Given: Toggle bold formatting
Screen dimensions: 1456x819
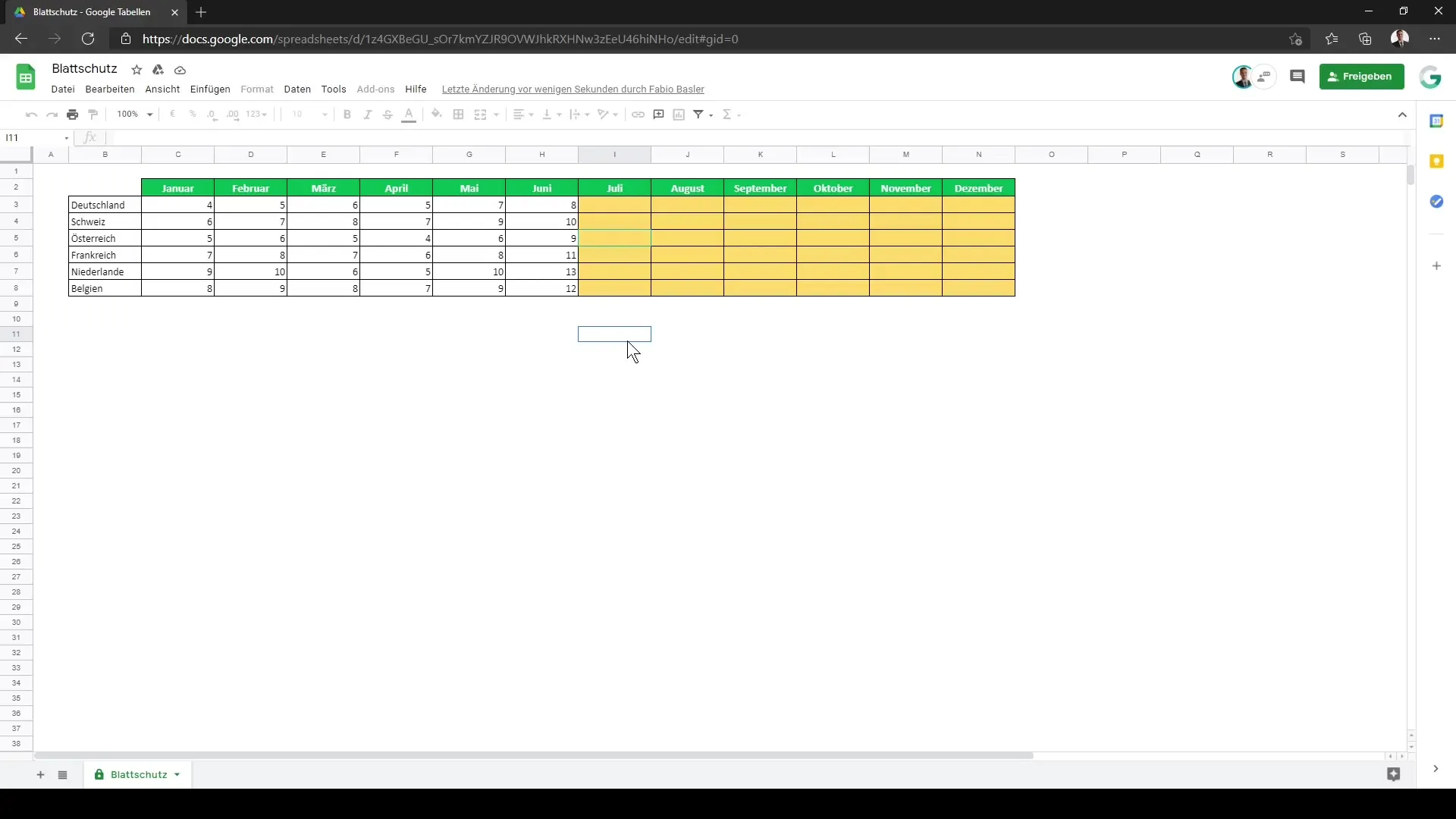Looking at the screenshot, I should (x=347, y=115).
